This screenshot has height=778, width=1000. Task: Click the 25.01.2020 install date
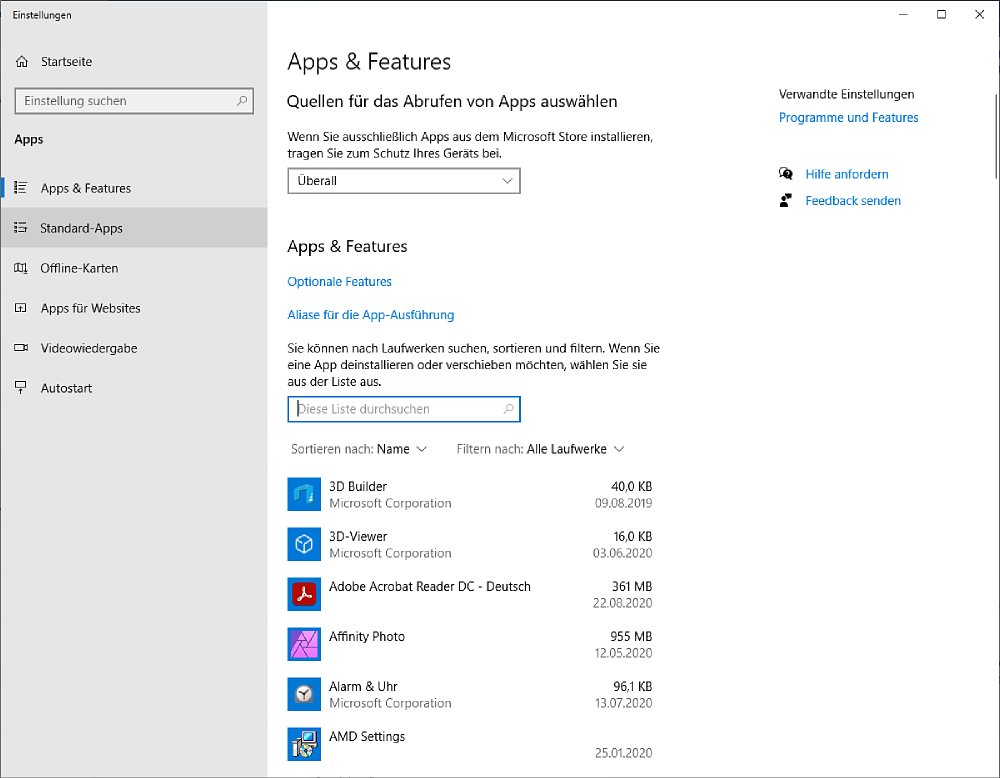tap(623, 753)
